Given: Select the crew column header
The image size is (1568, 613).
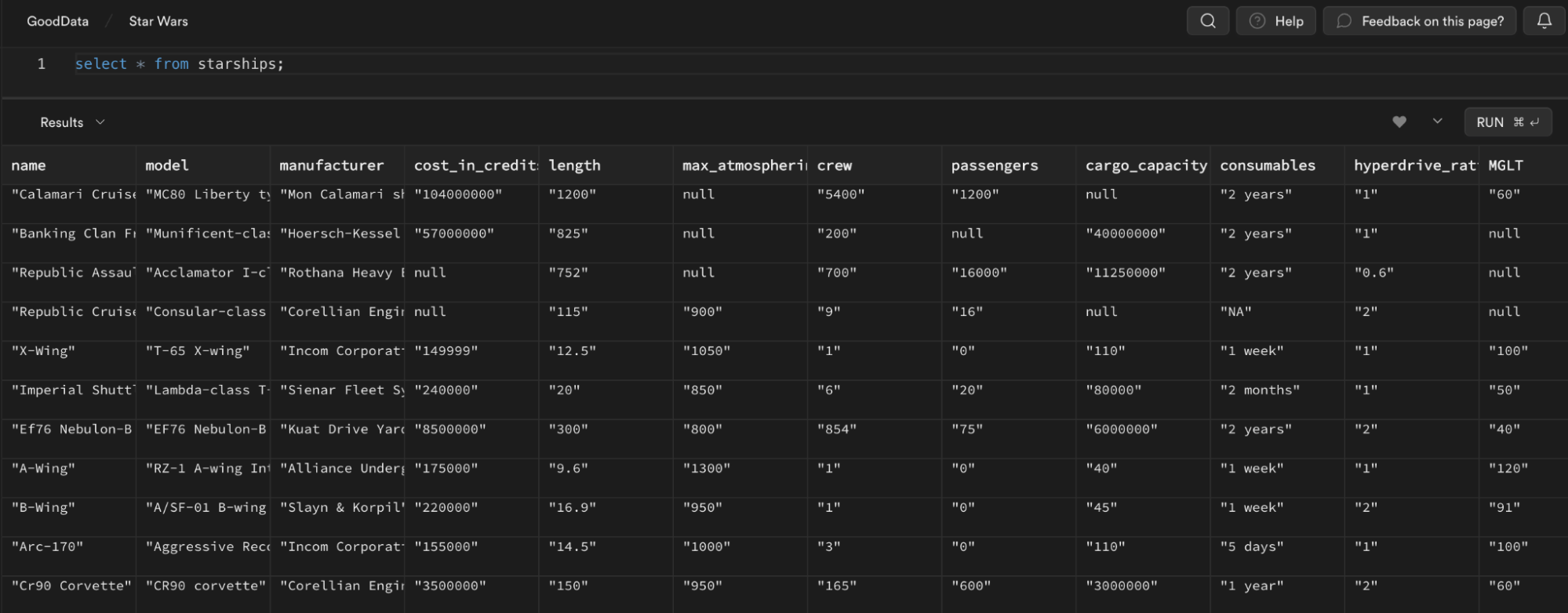Looking at the screenshot, I should click(x=875, y=165).
